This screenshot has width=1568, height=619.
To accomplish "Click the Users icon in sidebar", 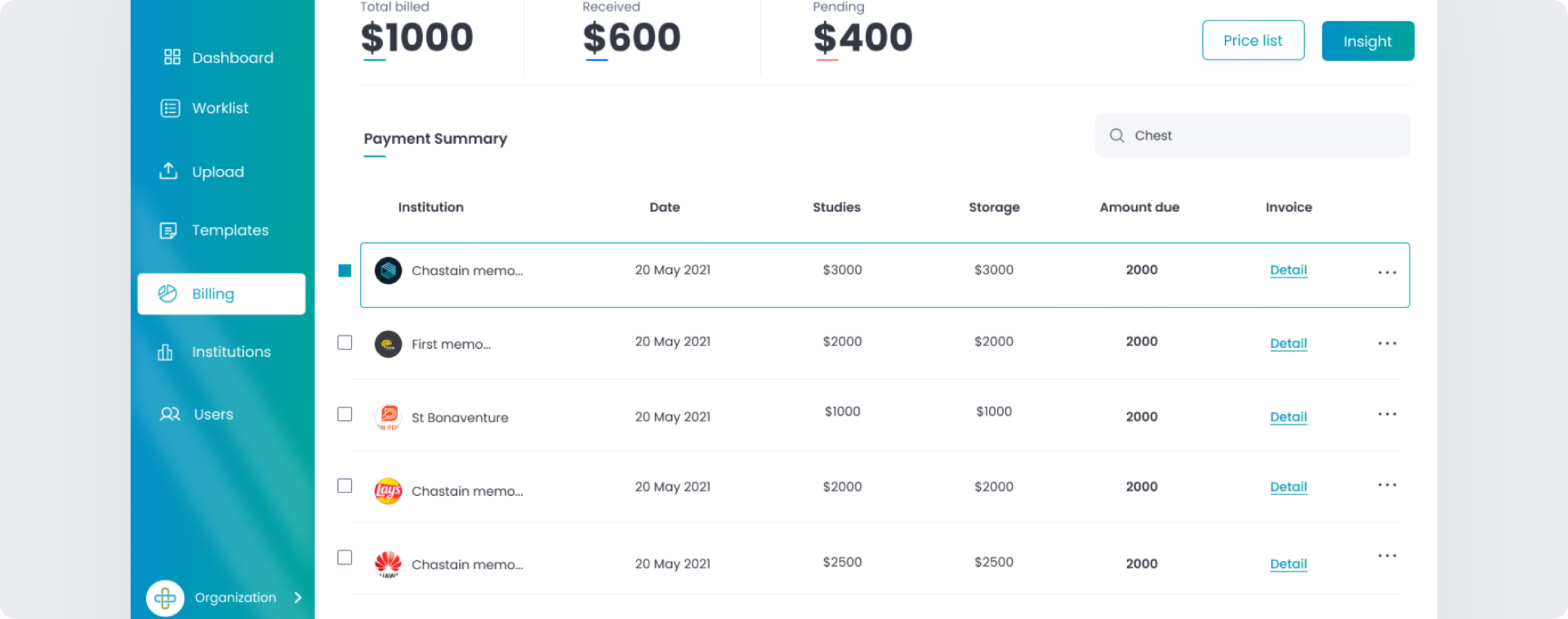I will point(170,414).
